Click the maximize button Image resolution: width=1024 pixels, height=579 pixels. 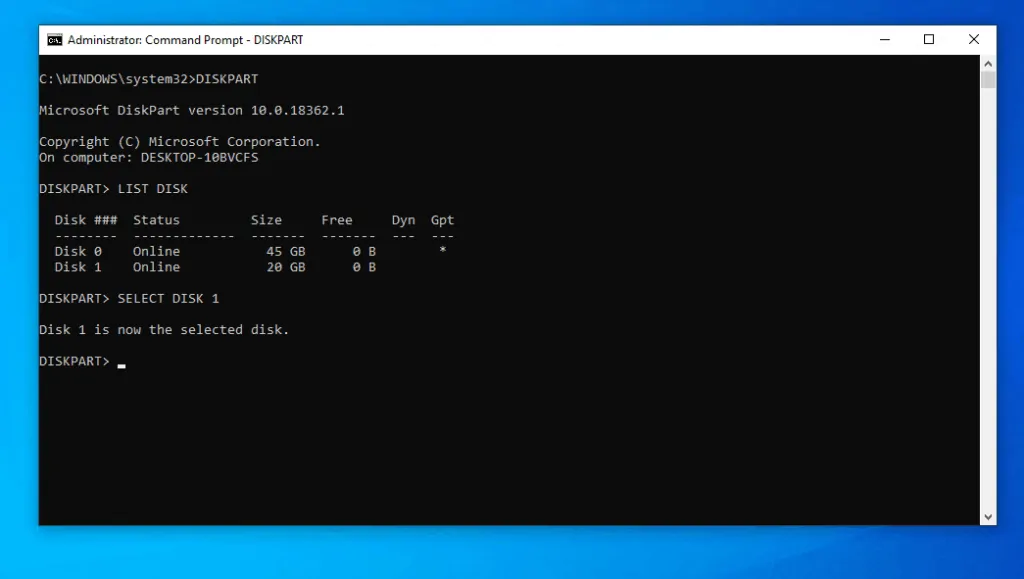[x=928, y=39]
